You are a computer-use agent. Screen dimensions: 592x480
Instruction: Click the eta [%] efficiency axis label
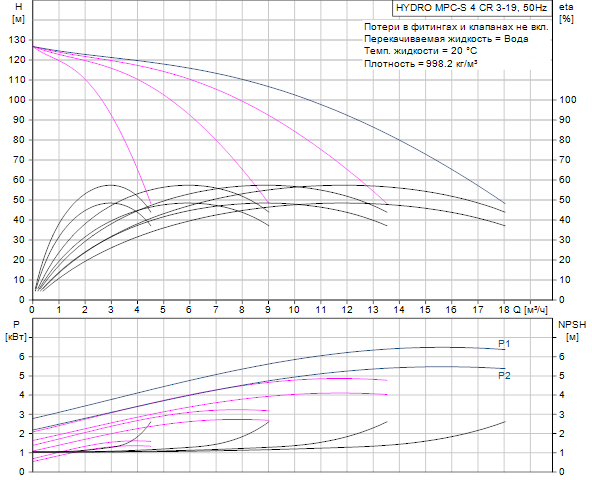click(x=566, y=12)
